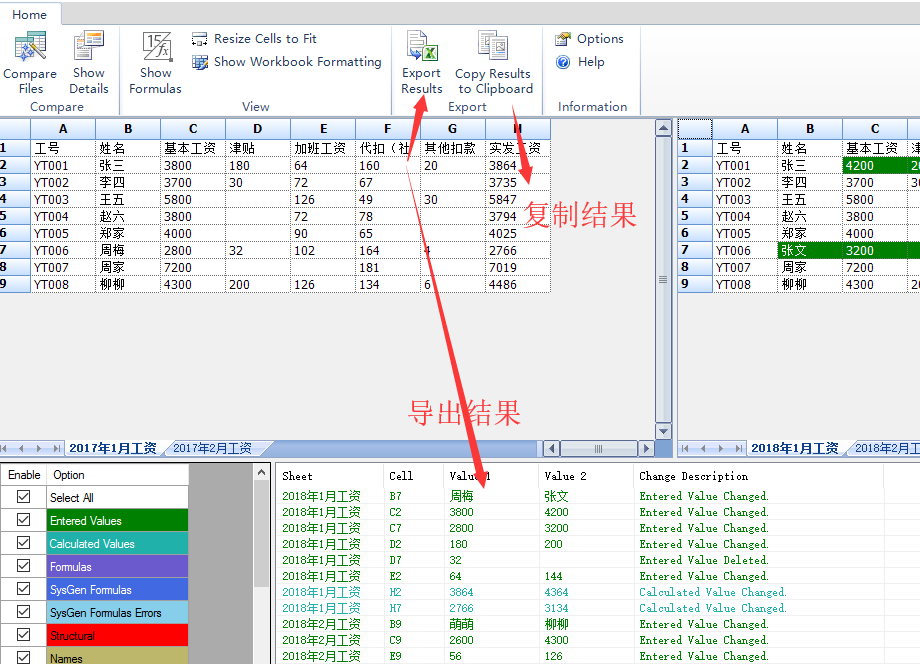Image resolution: width=920 pixels, height=664 pixels.
Task: Select column E header in left sheet
Action: tap(323, 129)
